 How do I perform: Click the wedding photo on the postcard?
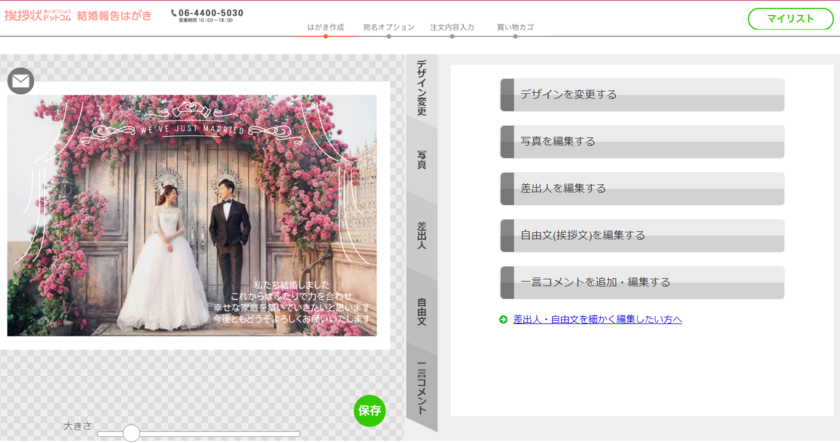tap(192, 215)
